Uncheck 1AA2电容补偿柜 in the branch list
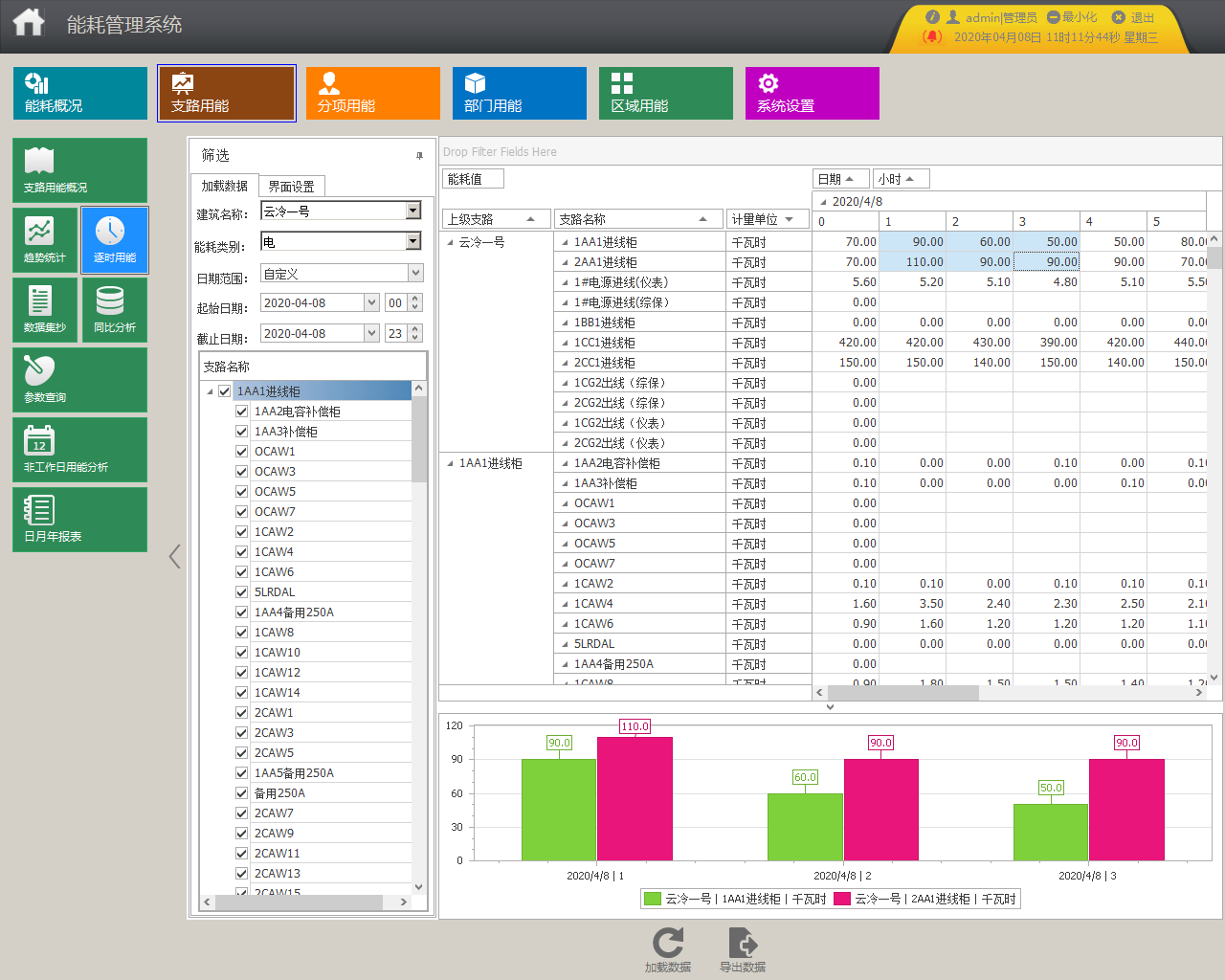The width and height of the screenshot is (1225, 980). [242, 411]
